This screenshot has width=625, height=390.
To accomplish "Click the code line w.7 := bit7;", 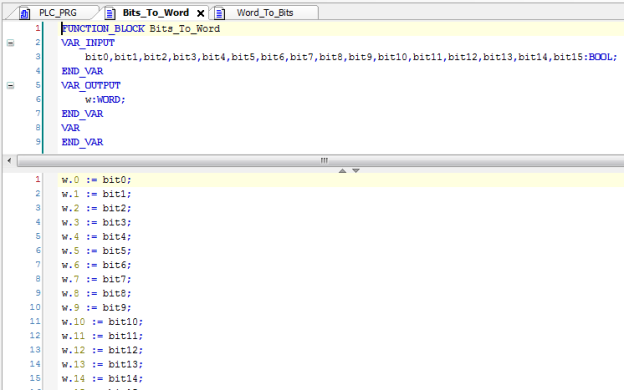I will (x=96, y=279).
